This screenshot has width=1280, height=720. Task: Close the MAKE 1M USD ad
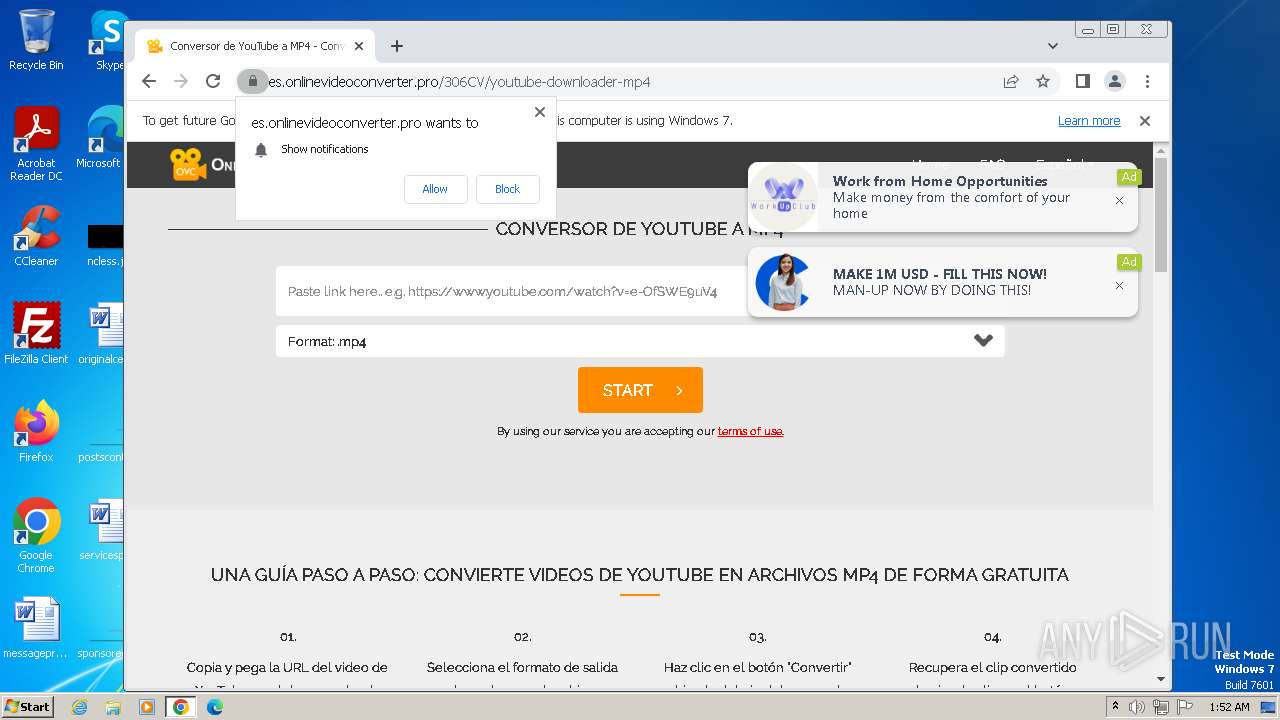click(x=1119, y=285)
